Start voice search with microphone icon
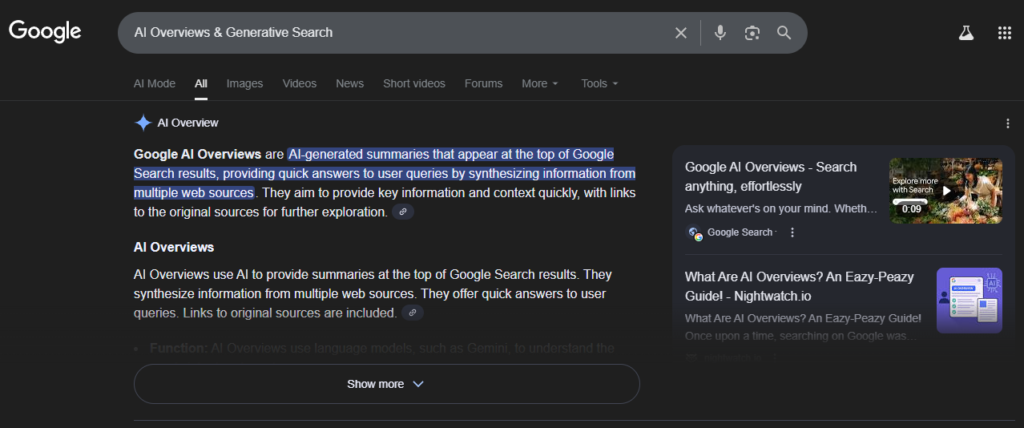Screen dimensions: 1024x428 click(720, 33)
